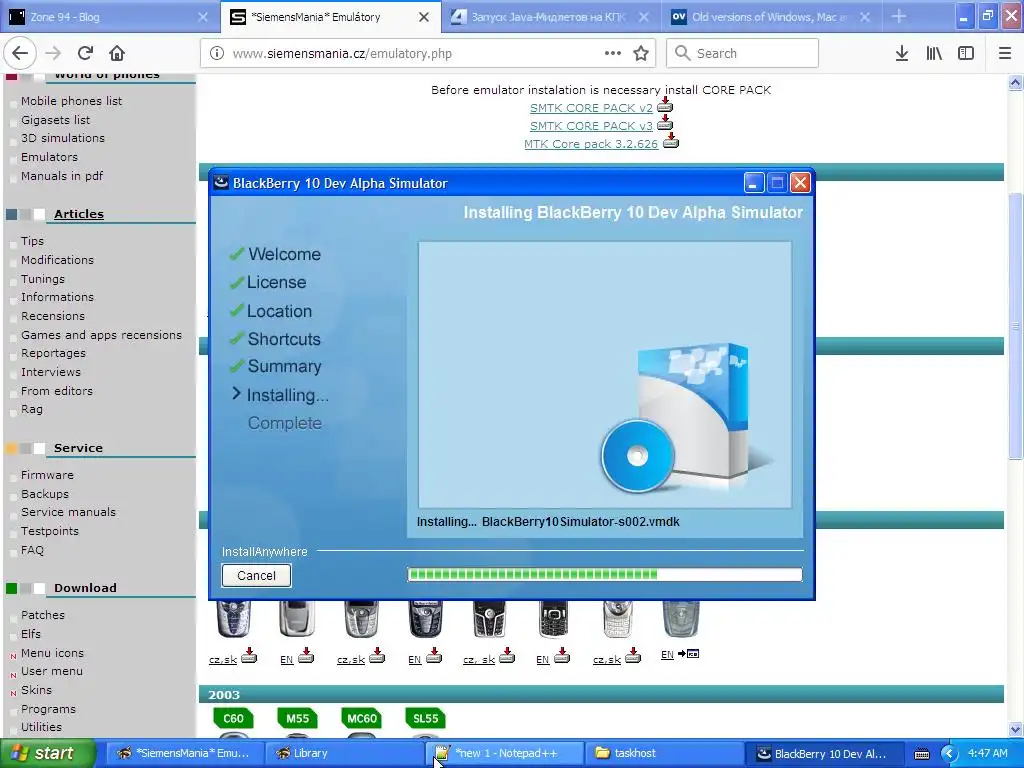Open Tips in Articles section
Viewport: 1024px width, 768px height.
click(x=32, y=241)
